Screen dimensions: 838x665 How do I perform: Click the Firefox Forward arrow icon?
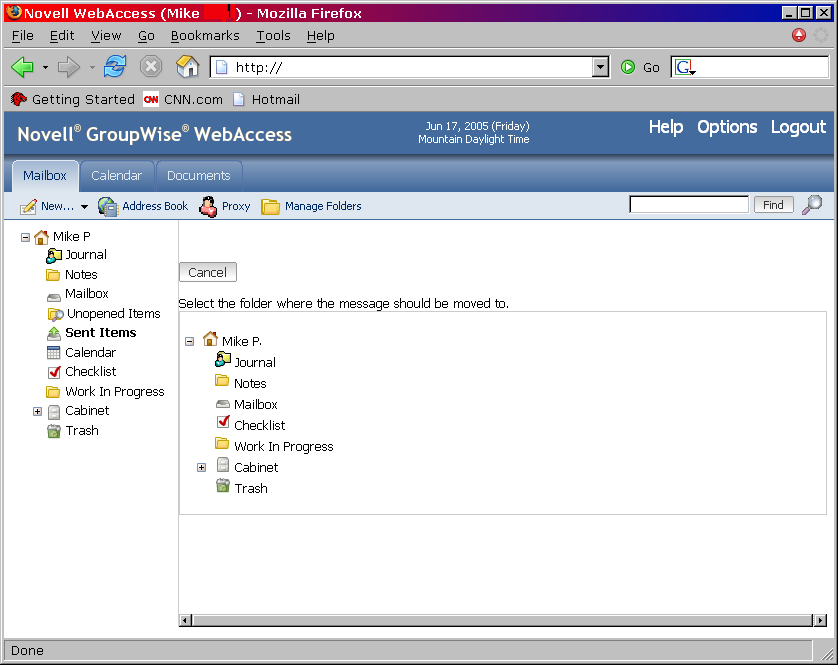point(68,67)
